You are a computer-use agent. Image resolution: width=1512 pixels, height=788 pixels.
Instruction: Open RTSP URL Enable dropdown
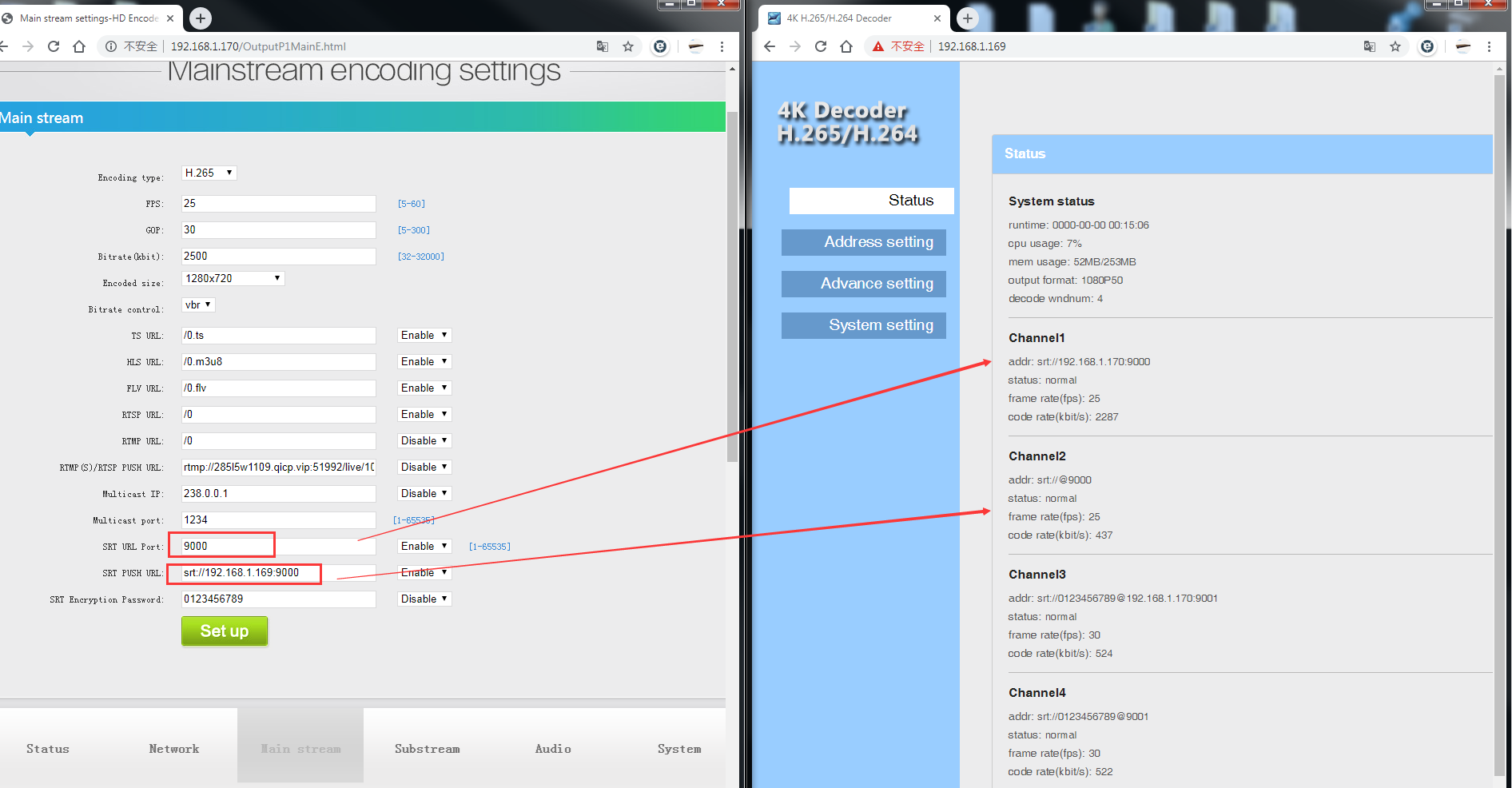(x=424, y=414)
